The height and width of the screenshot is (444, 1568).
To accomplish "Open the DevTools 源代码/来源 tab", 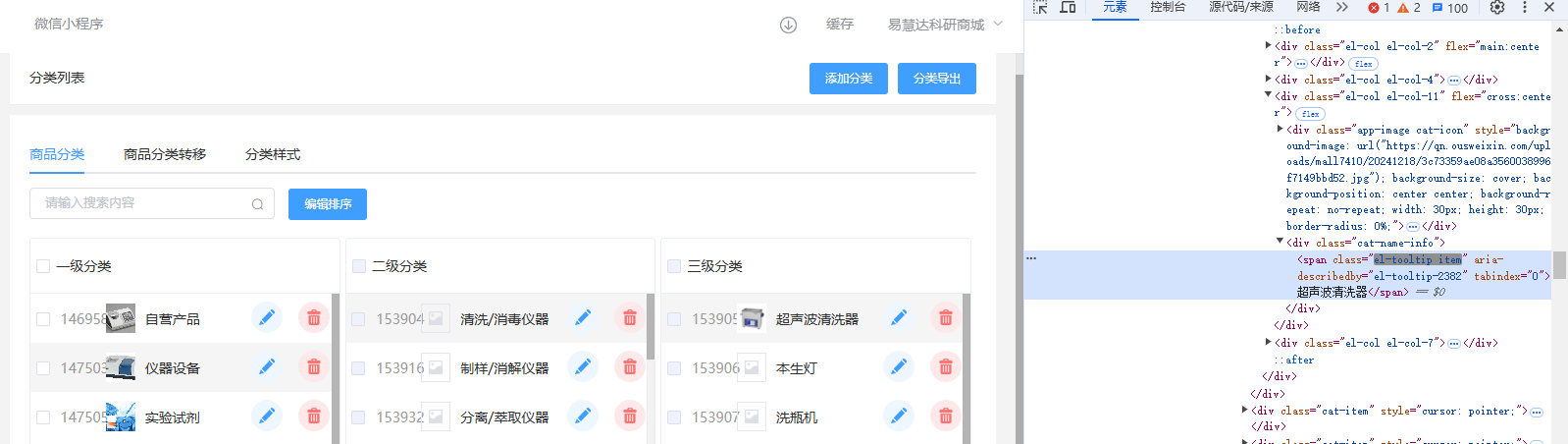I will tap(1240, 7).
